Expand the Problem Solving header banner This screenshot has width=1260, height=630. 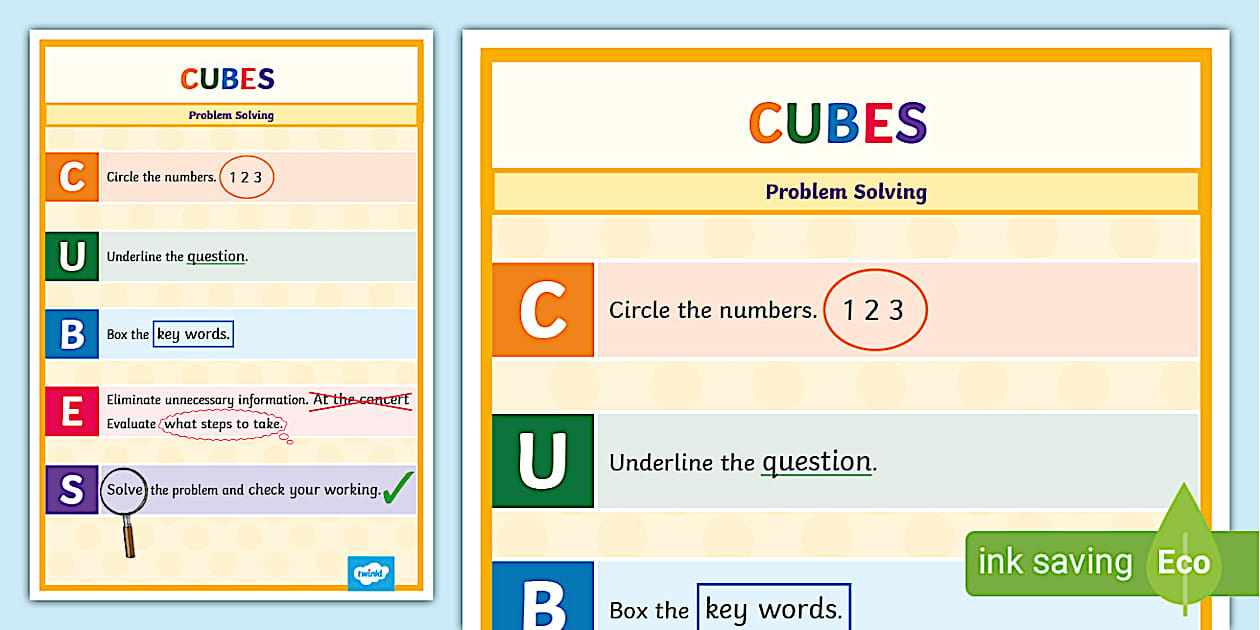pos(846,191)
